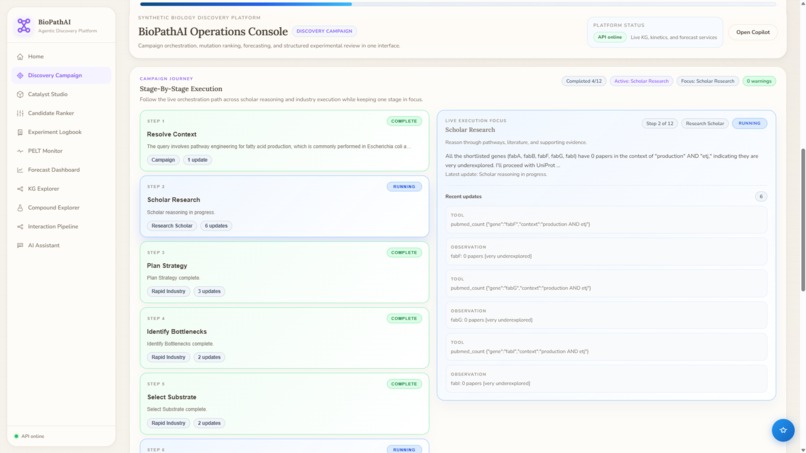Viewport: 806px width, 453px height.
Task: Click the Experiment Logbook icon
Action: 20,132
